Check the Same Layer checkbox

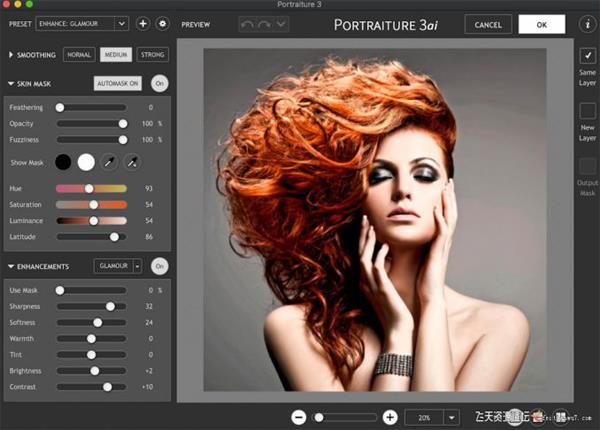(x=587, y=56)
